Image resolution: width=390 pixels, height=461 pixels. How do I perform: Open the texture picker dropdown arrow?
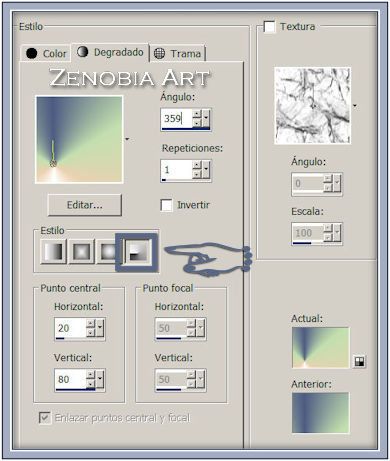click(355, 106)
